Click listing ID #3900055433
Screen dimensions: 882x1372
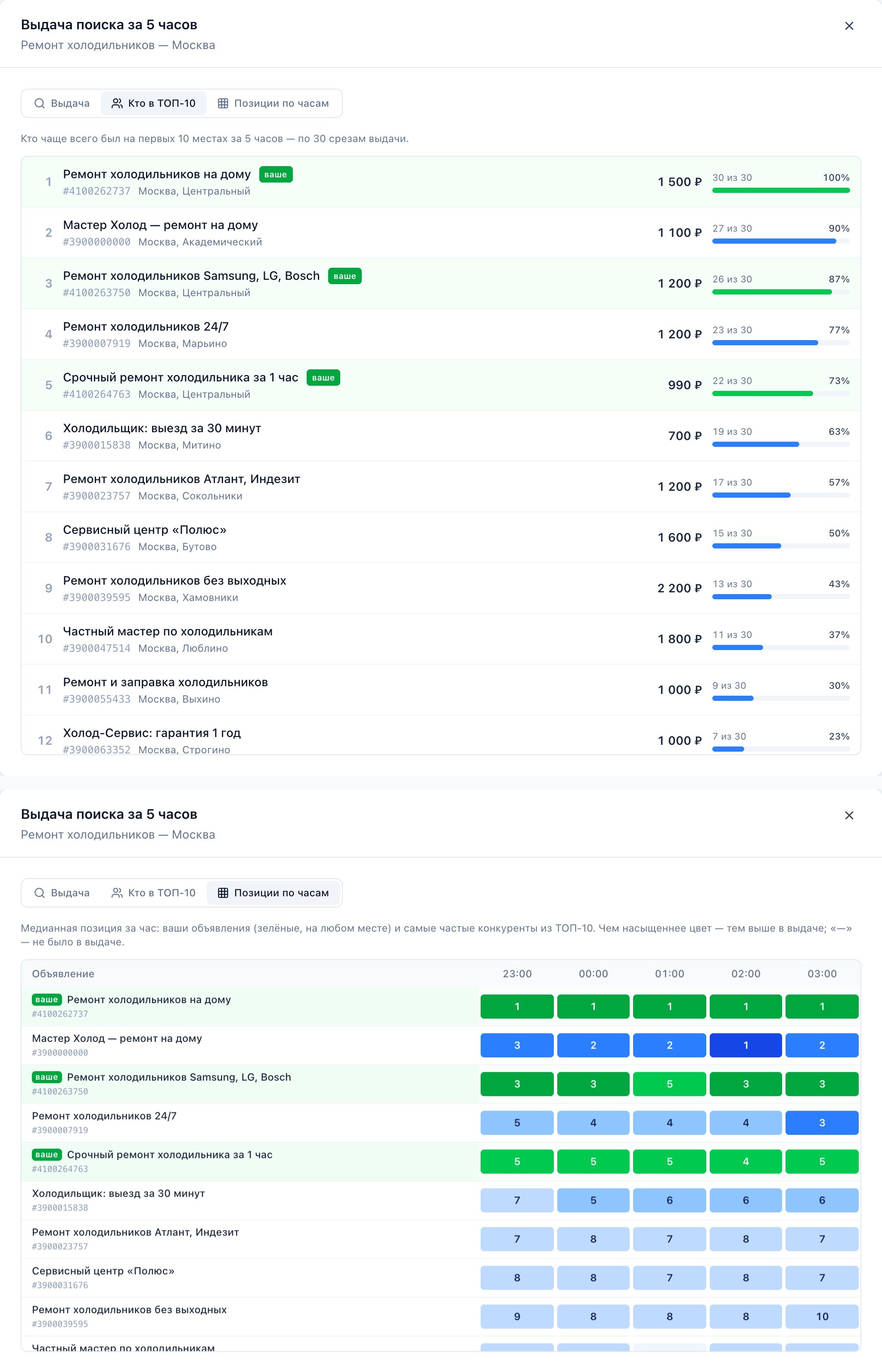[x=97, y=699]
